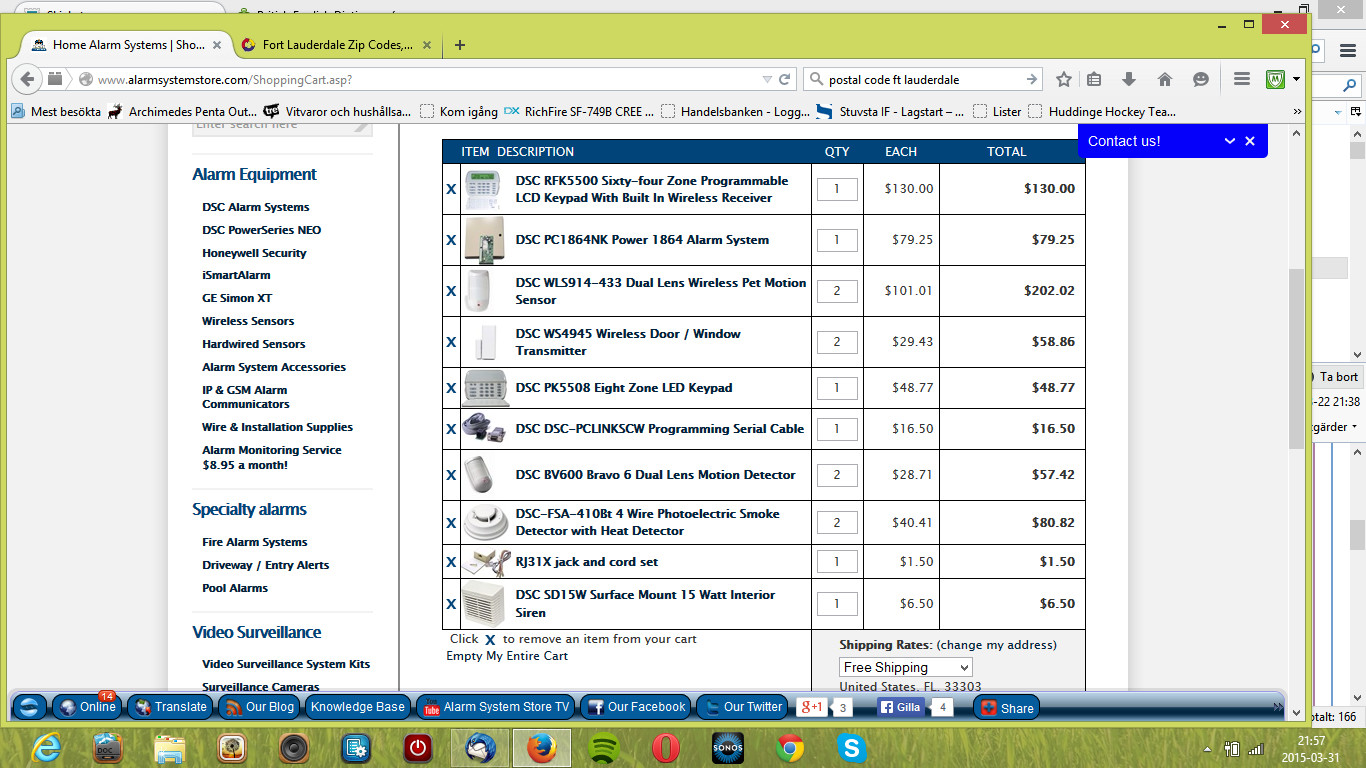Open the URL bar history dropdown arrow

pos(767,79)
